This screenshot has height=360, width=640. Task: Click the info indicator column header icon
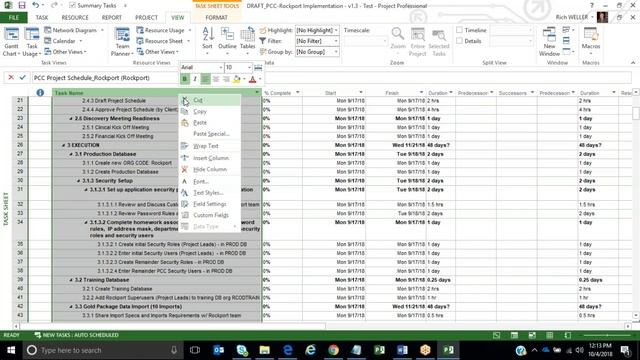tap(40, 93)
